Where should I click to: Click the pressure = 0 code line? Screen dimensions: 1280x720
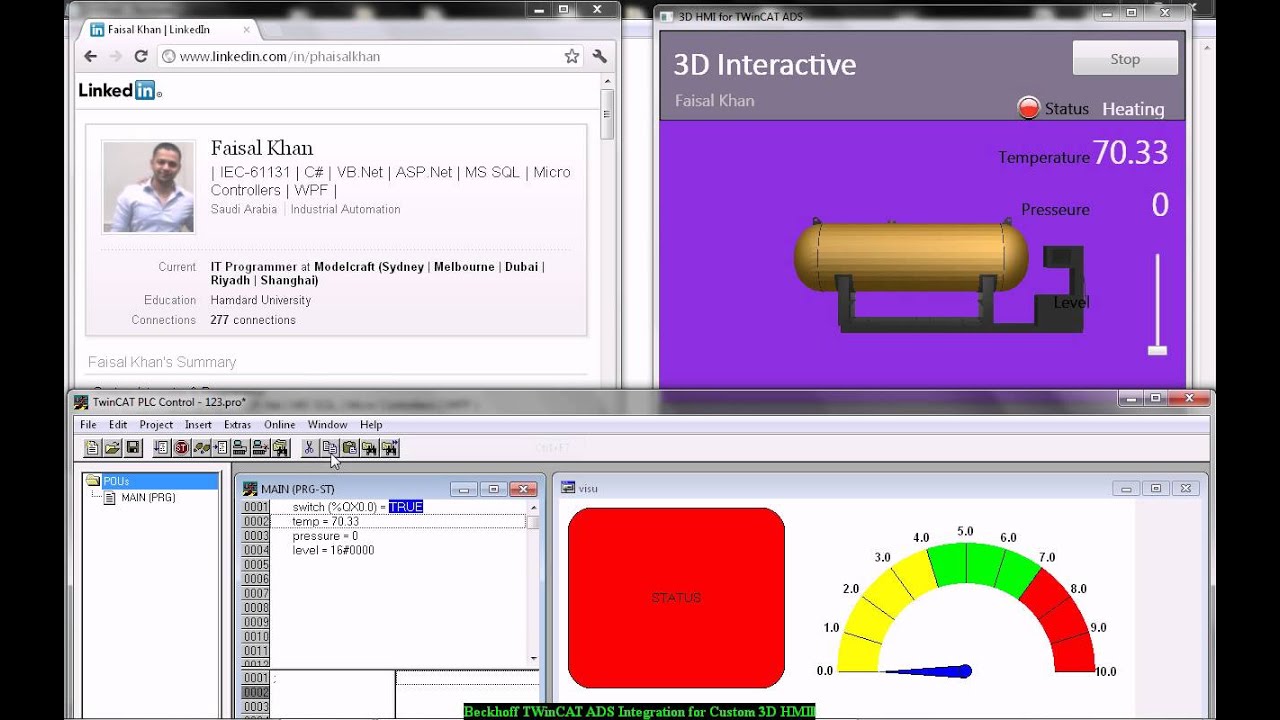[325, 536]
